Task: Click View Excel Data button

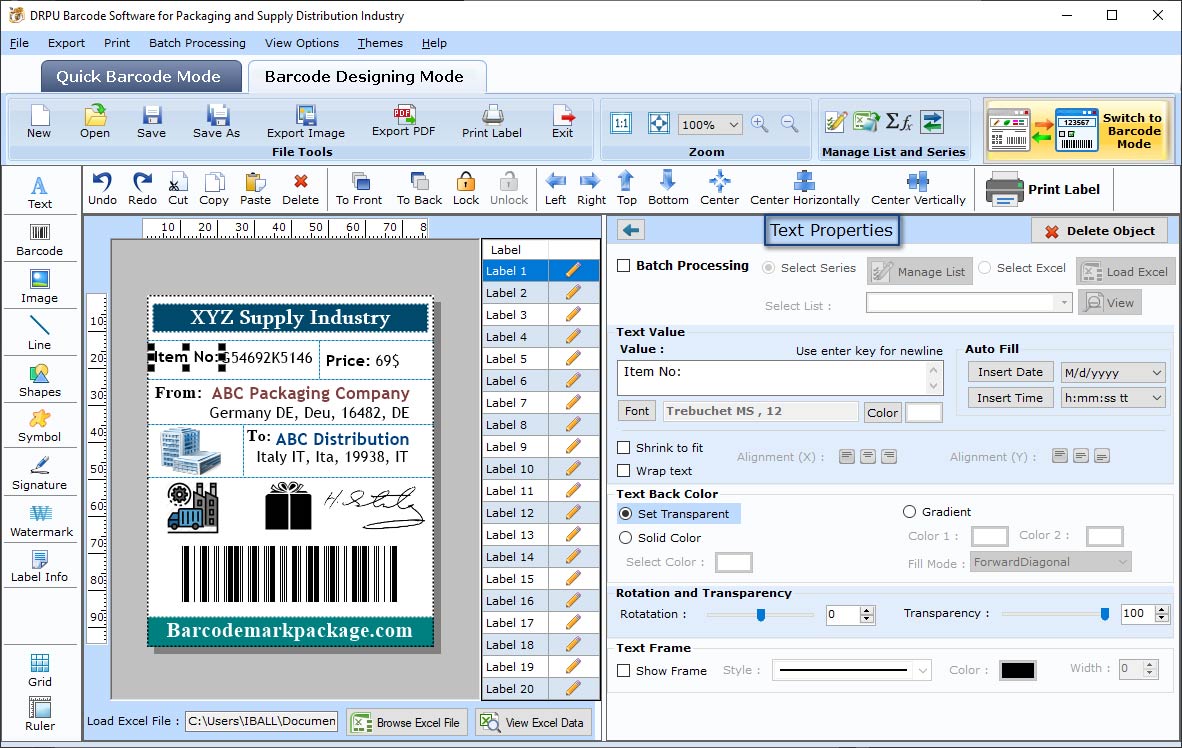Action: point(534,722)
